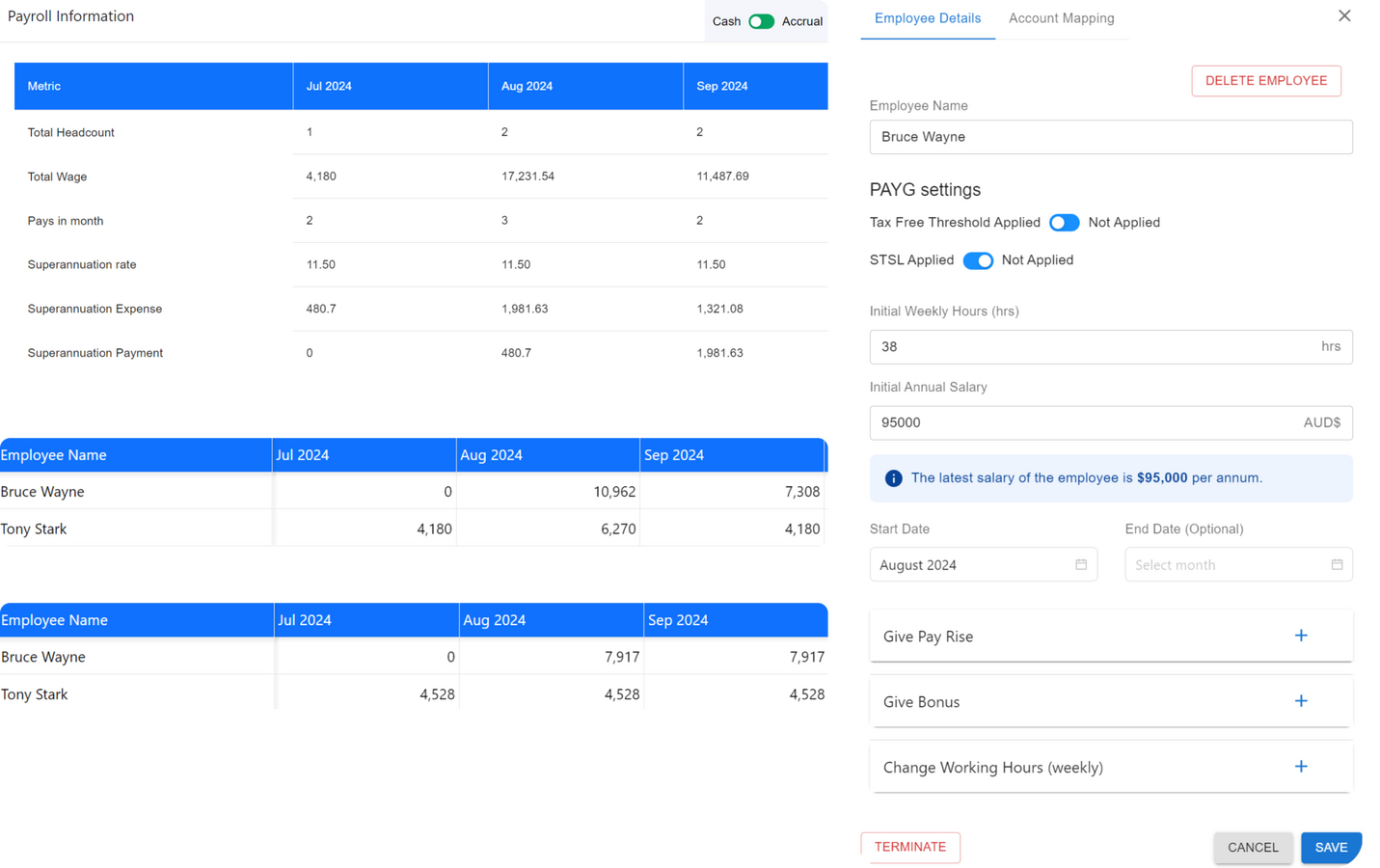This screenshot has width=1380, height=868.
Task: Click the plus icon beside Give Pay Rise
Action: pos(1301,636)
